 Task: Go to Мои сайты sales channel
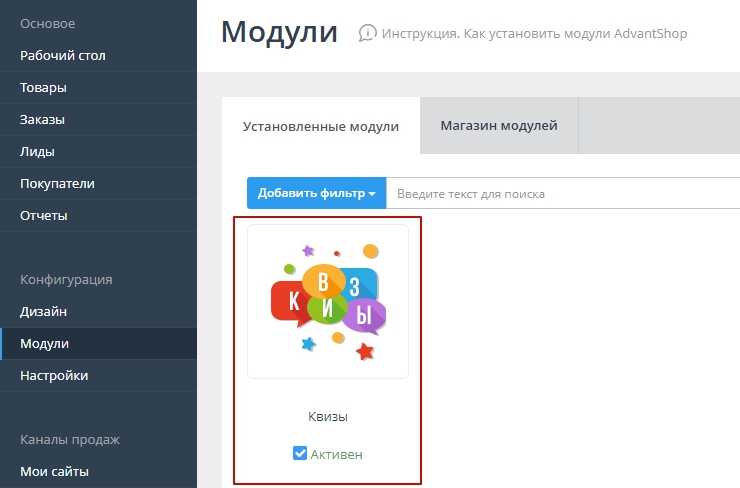click(x=54, y=471)
